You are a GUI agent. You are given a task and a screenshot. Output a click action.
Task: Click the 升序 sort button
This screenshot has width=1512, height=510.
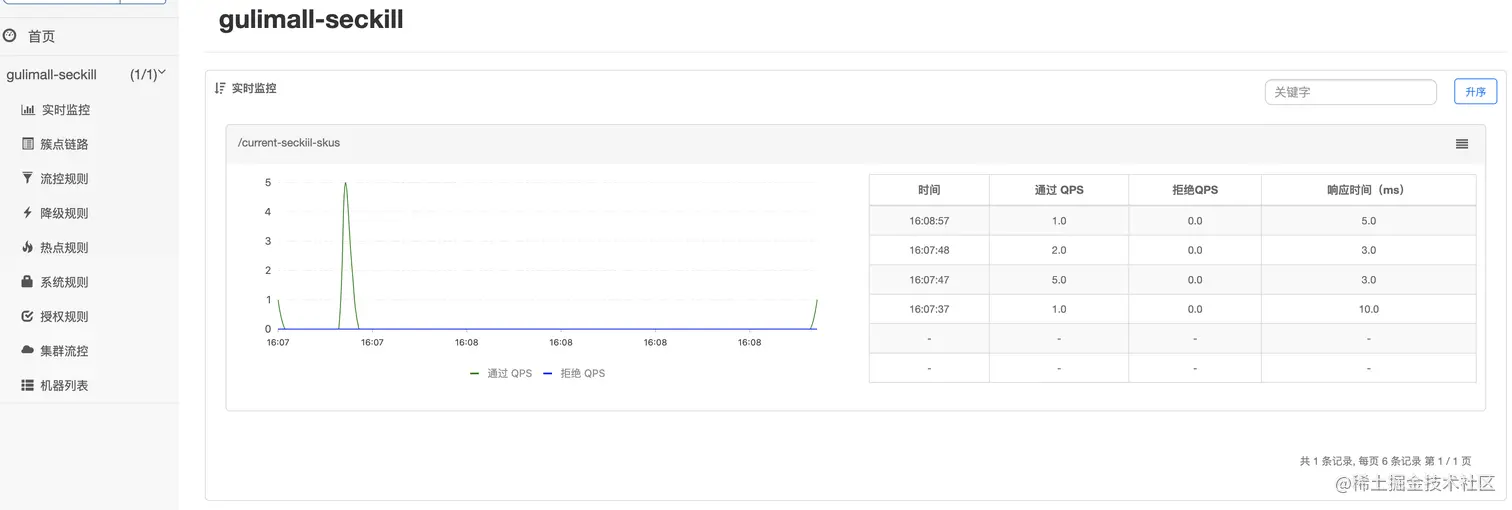coord(1475,92)
